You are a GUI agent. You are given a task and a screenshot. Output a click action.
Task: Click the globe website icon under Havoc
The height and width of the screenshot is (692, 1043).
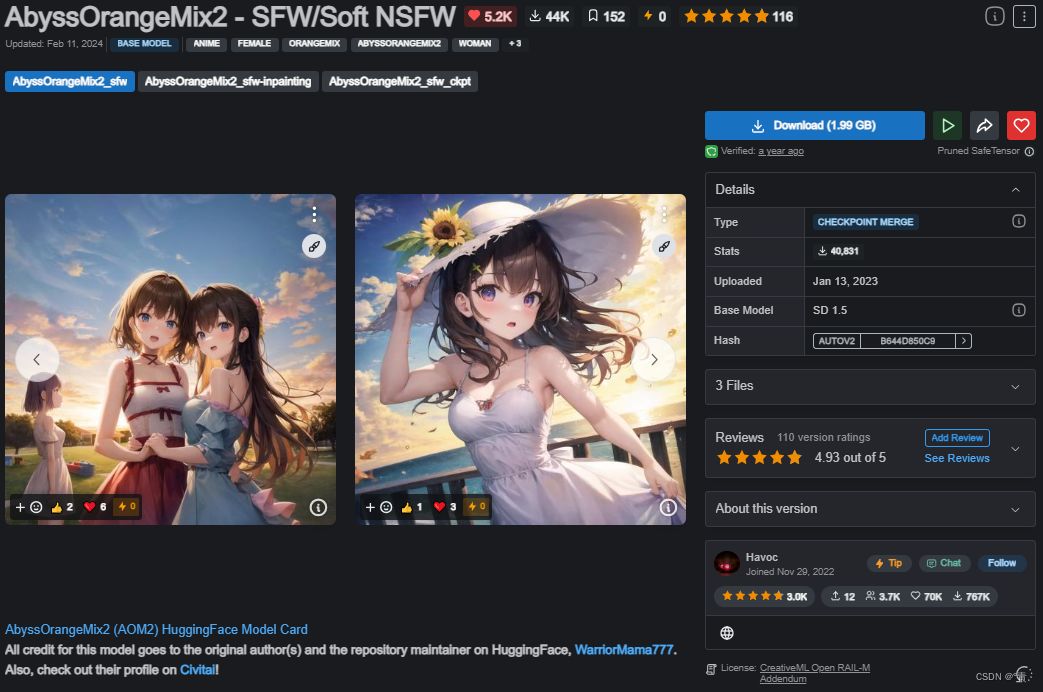(x=727, y=633)
